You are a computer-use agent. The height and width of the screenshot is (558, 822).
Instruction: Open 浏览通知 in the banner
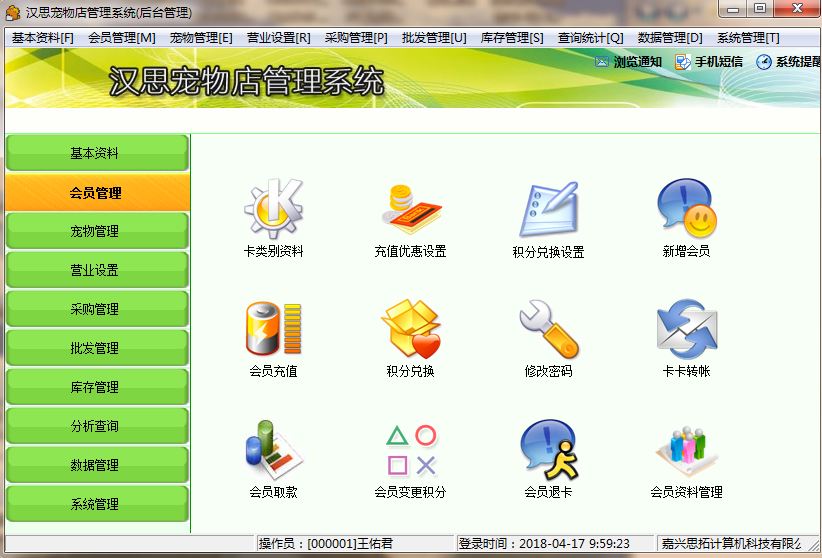[x=628, y=62]
